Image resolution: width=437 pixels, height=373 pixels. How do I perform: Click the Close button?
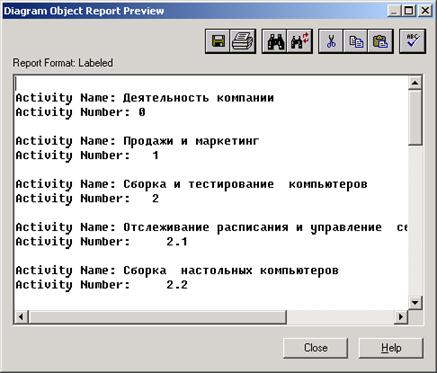(315, 348)
